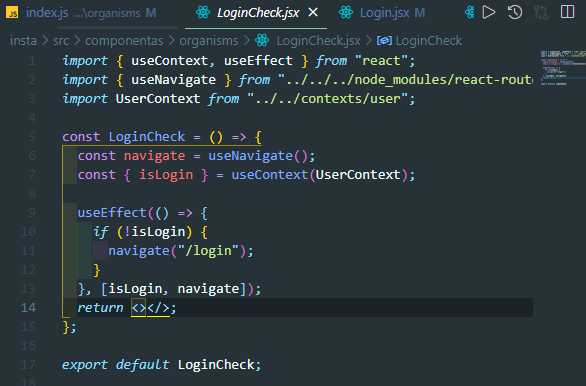The height and width of the screenshot is (386, 586).
Task: Click the React icon in editor toolbar
Action: click(x=469, y=12)
